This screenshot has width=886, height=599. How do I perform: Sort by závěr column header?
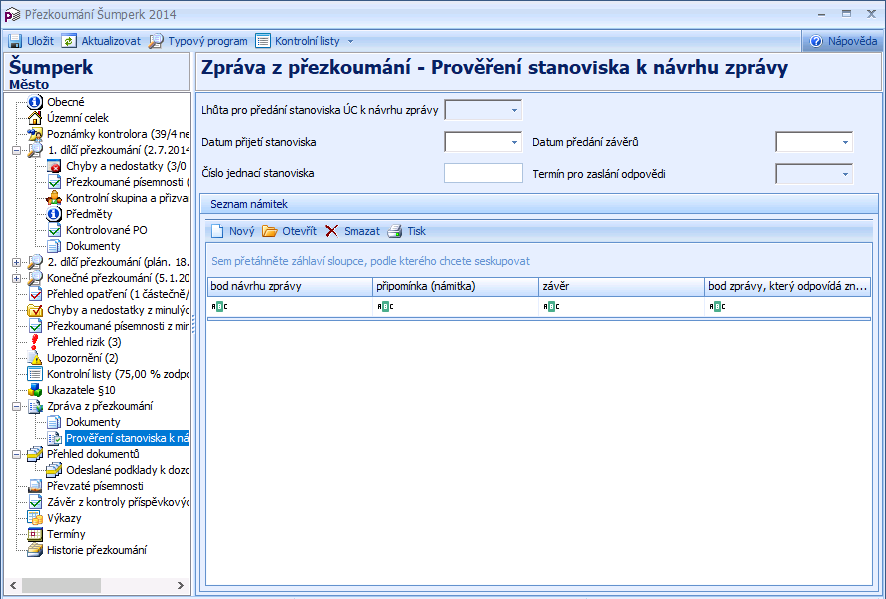pyautogui.click(x=622, y=287)
